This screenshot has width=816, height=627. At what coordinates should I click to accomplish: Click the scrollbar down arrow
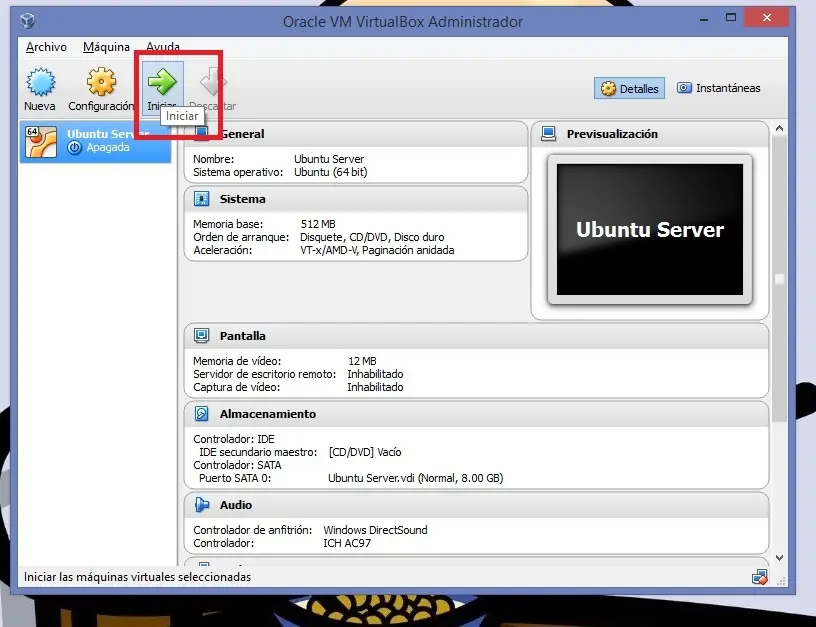779,558
